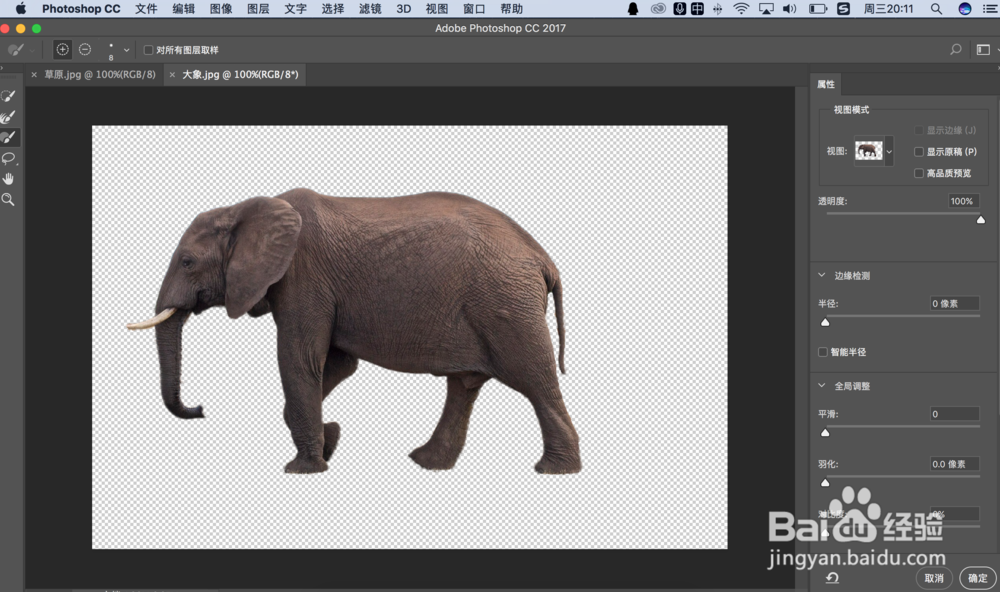This screenshot has height=592, width=1000.
Task: Collapse the 边缘检测 section
Action: (821, 276)
